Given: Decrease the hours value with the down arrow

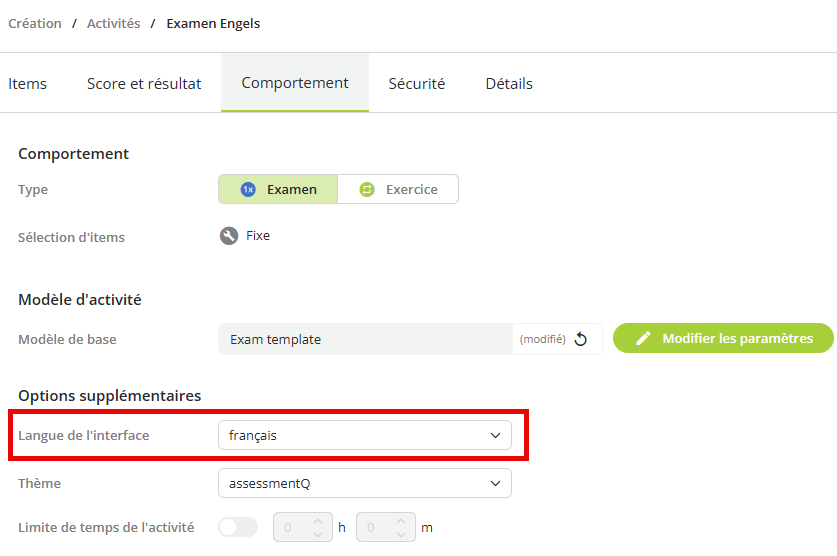Looking at the screenshot, I should tap(318, 534).
